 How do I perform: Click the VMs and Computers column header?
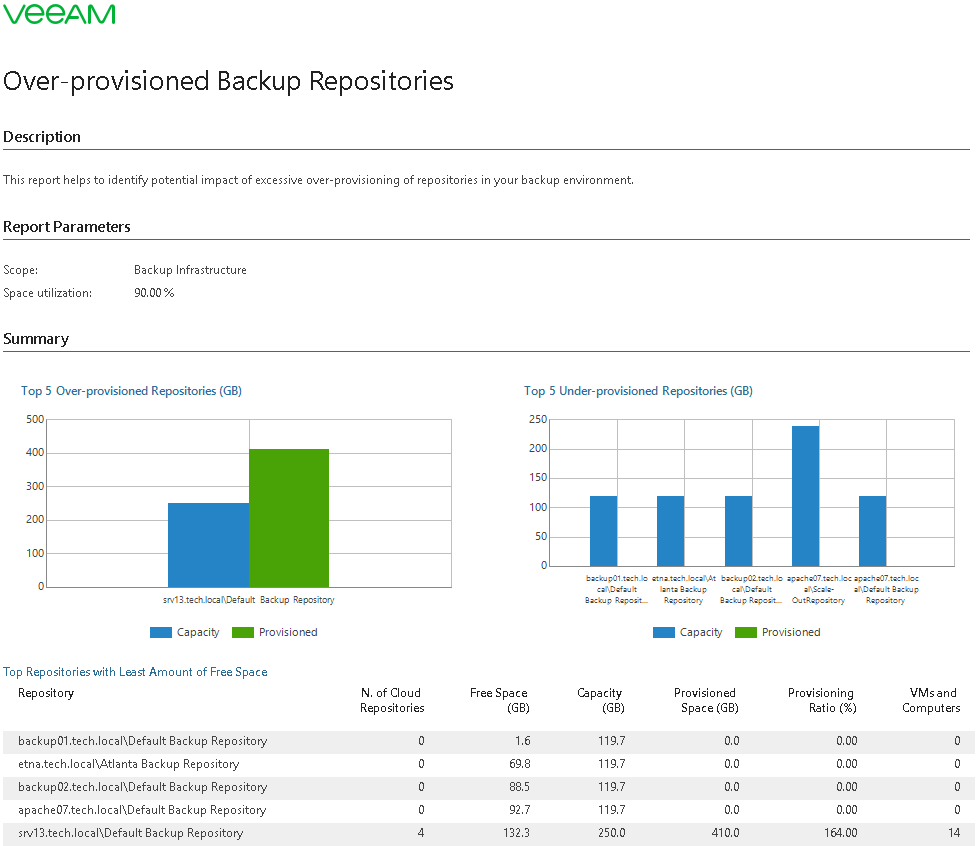(x=931, y=700)
